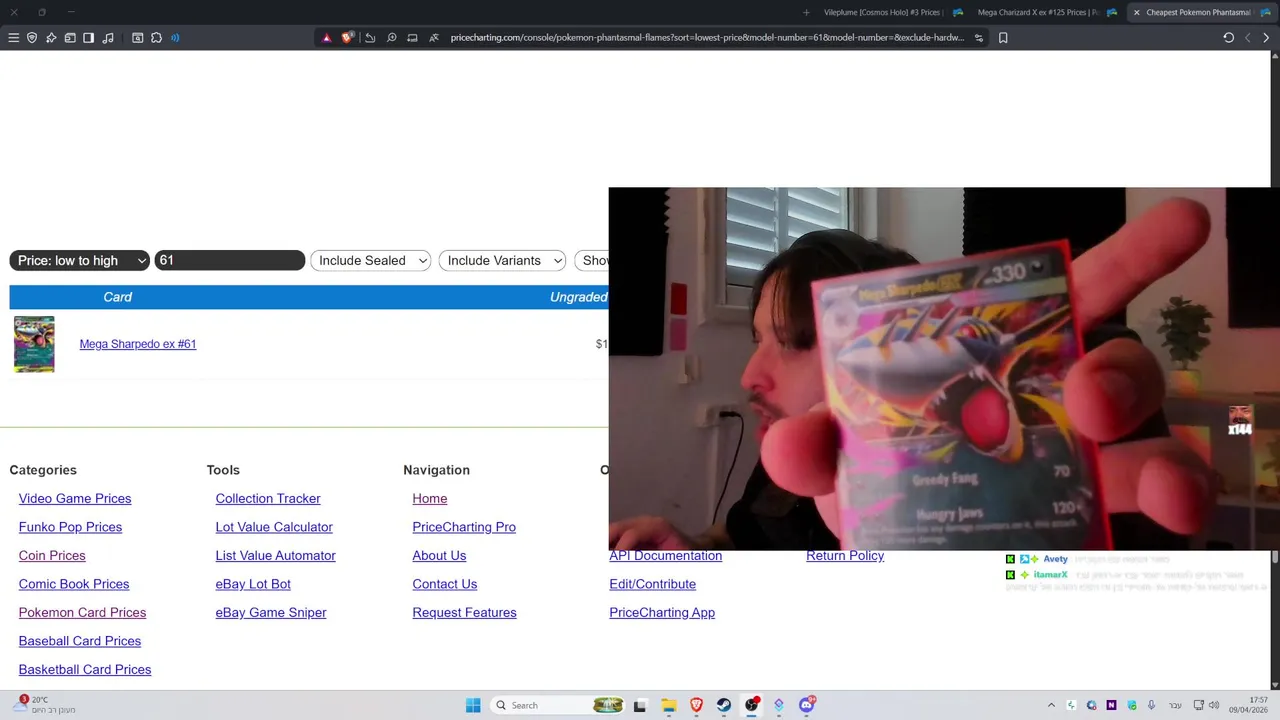Open the Brave main menu hamburger icon
Image resolution: width=1280 pixels, height=720 pixels.
tap(13, 38)
